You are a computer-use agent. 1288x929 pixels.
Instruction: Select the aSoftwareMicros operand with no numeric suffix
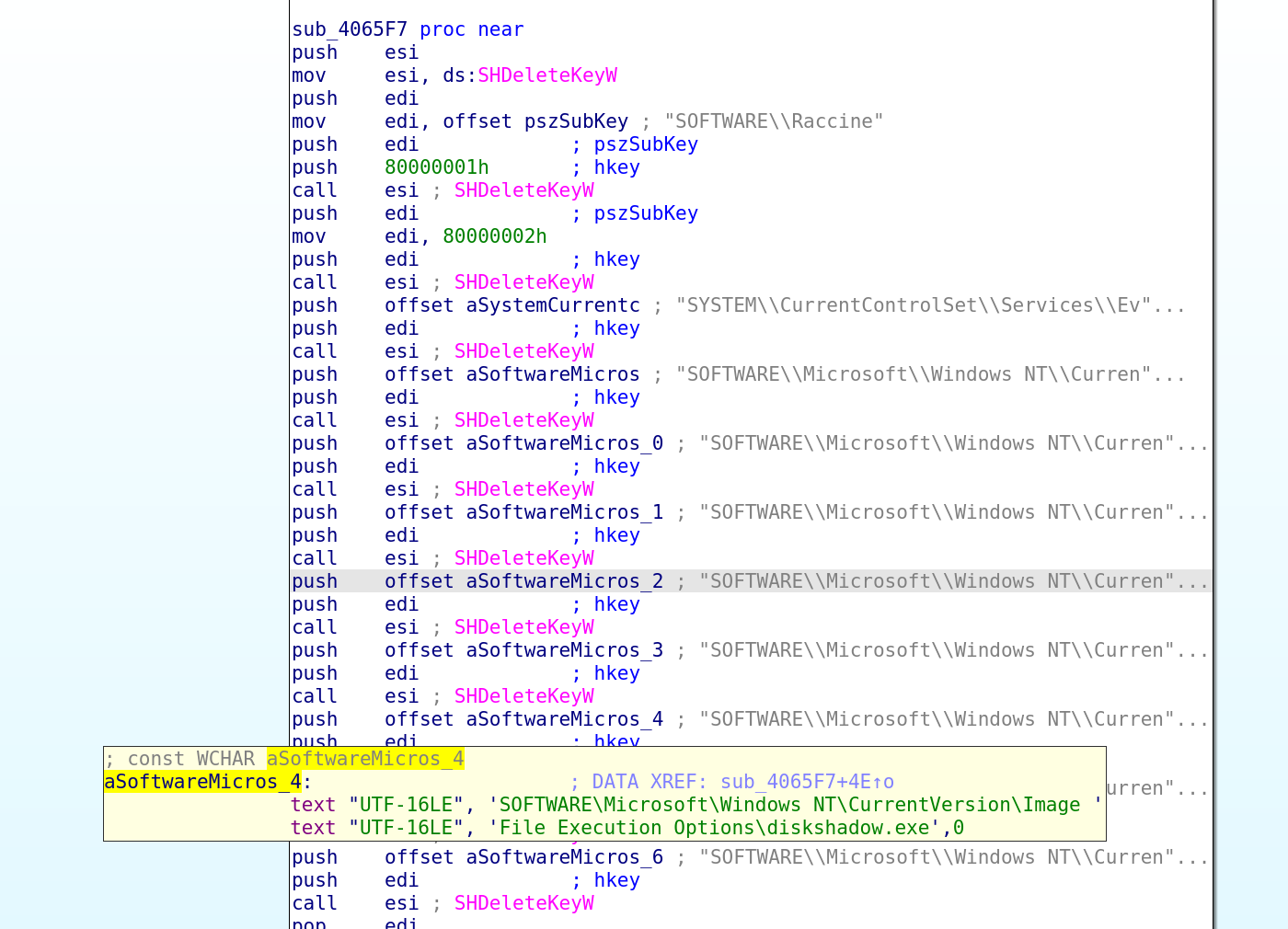553,374
